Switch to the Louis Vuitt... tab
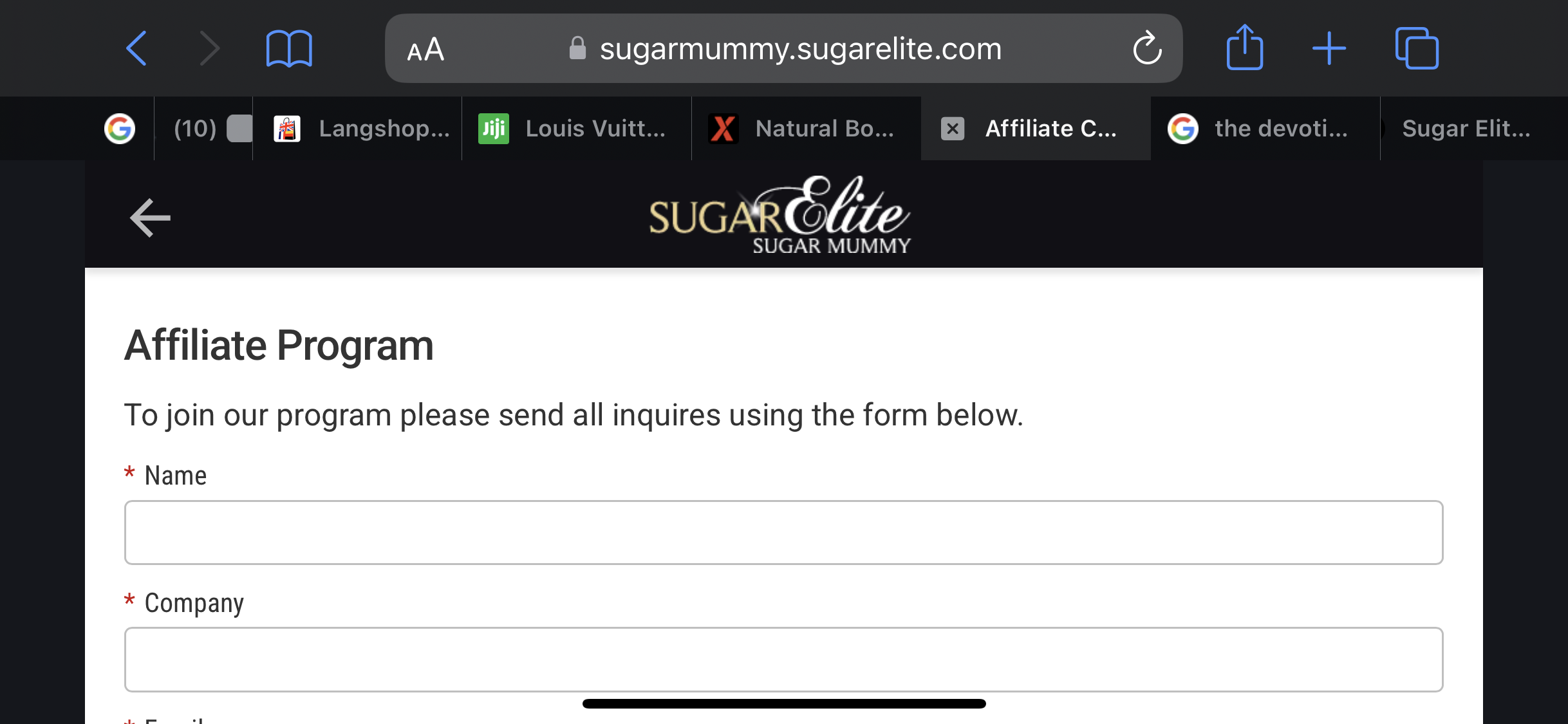Screen dimensions: 1568x724 pyautogui.click(x=577, y=129)
